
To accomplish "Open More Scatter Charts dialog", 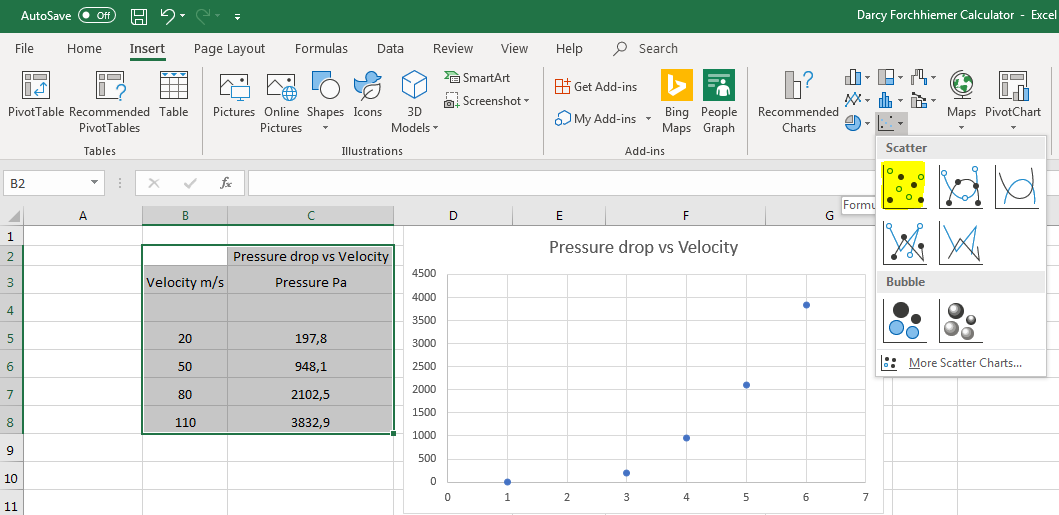I will tap(964, 363).
